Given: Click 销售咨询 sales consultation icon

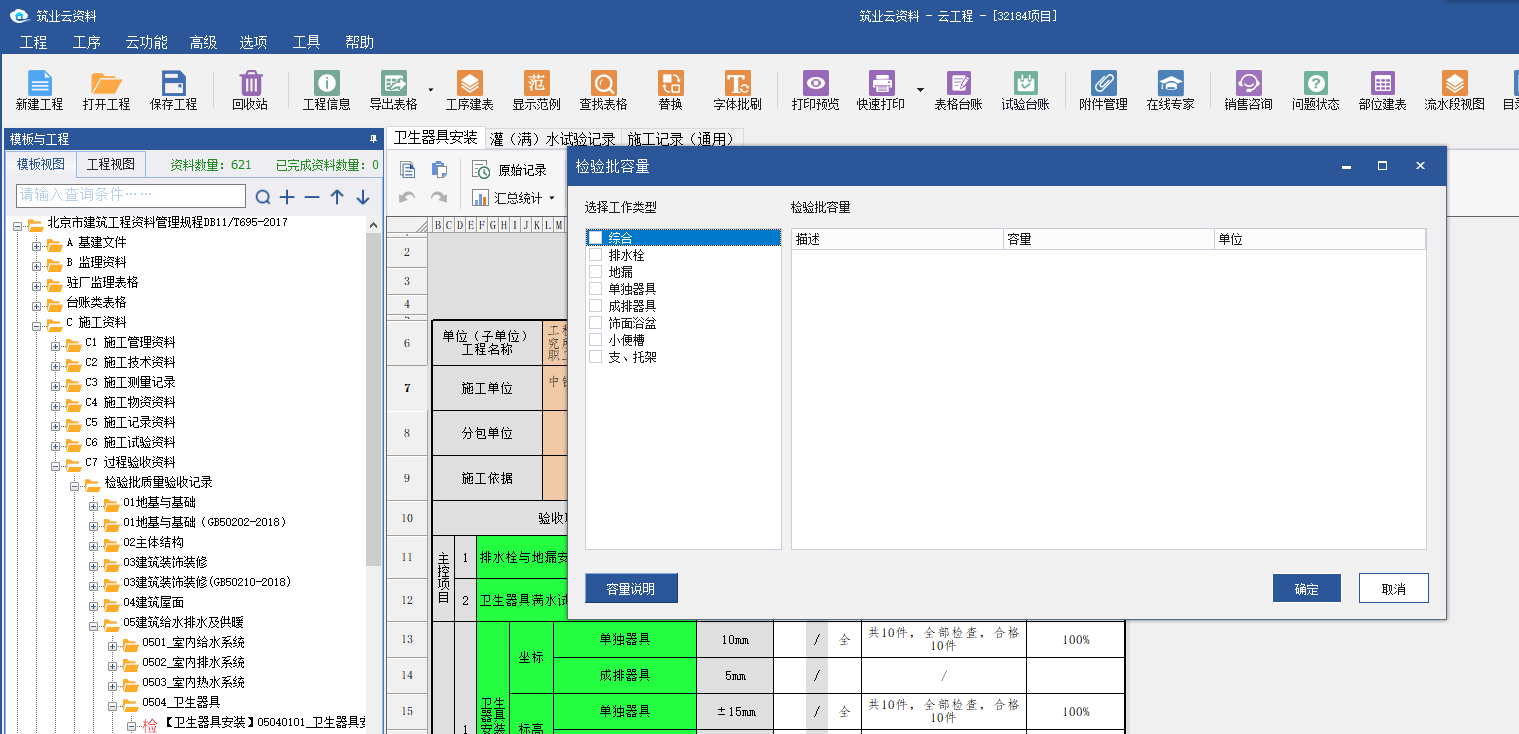Looking at the screenshot, I should (1248, 91).
